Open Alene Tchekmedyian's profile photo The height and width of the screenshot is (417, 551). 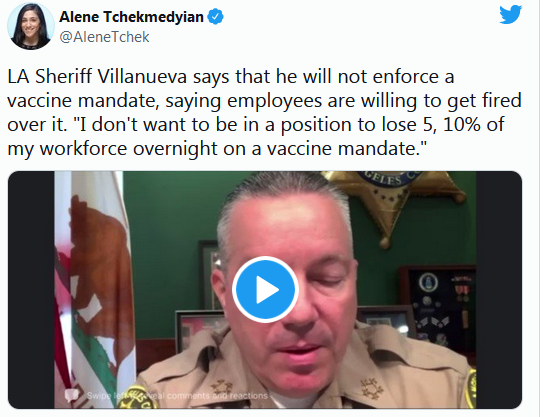[x=30, y=26]
